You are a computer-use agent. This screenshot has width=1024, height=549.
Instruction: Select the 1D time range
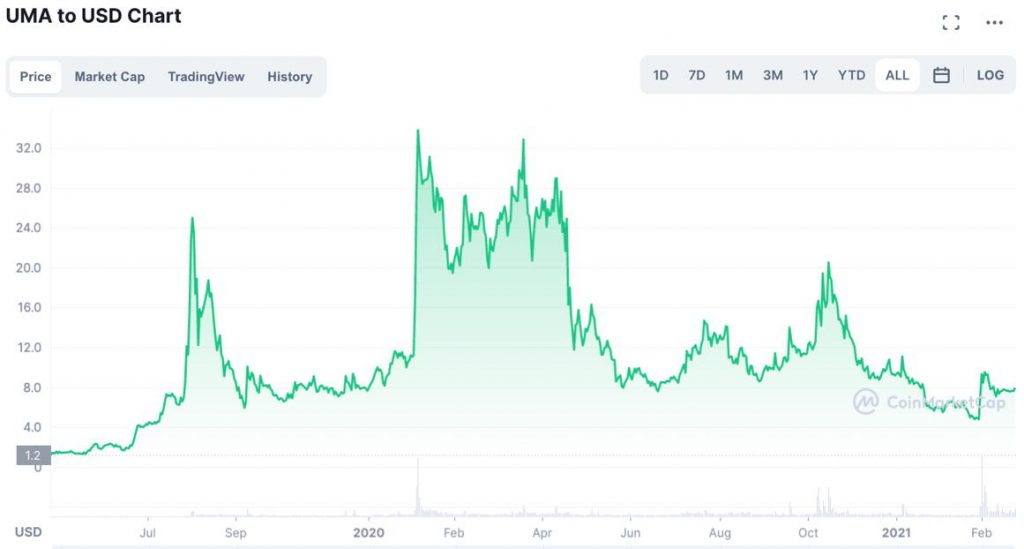tap(661, 75)
